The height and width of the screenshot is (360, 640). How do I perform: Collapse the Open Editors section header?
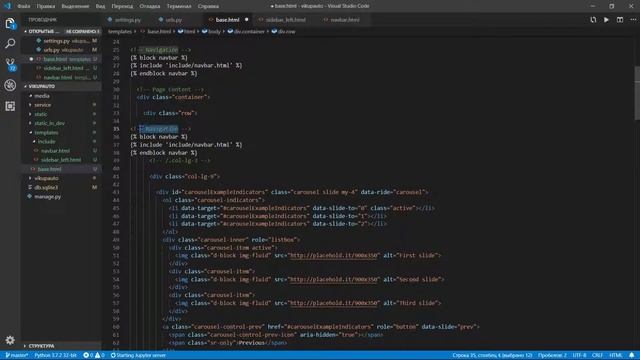[x=61, y=31]
